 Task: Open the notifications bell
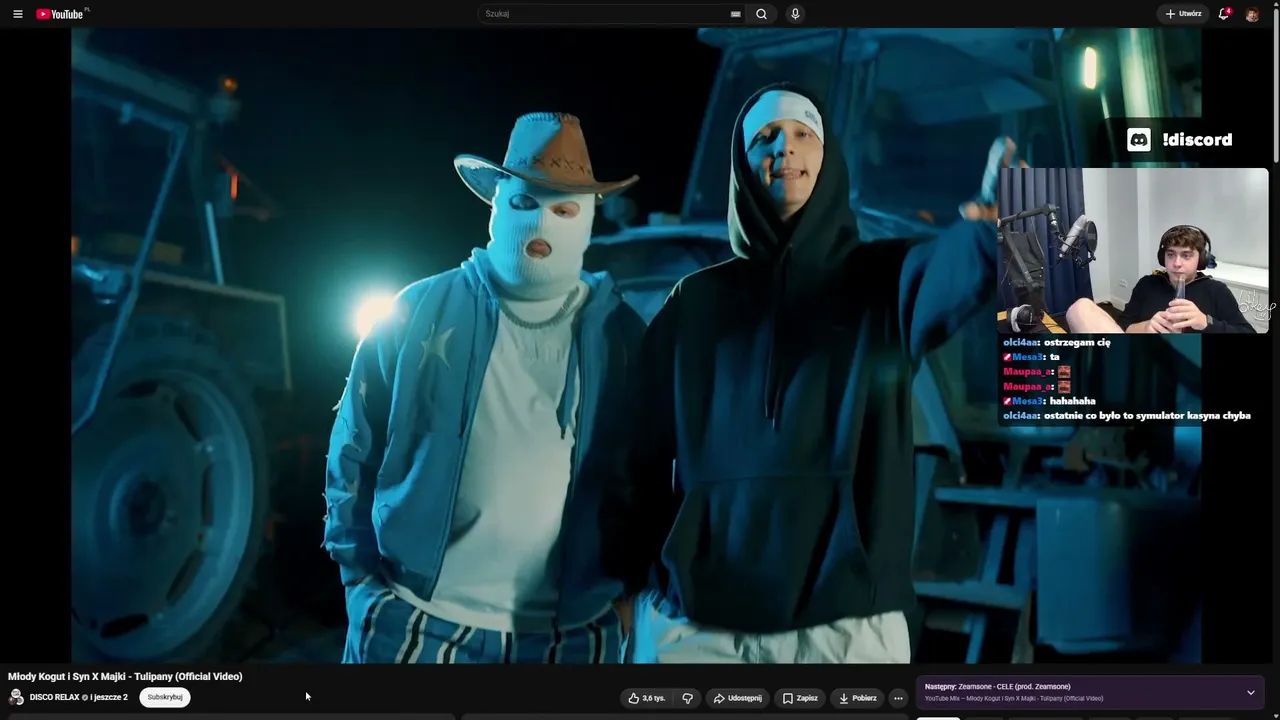[x=1223, y=14]
